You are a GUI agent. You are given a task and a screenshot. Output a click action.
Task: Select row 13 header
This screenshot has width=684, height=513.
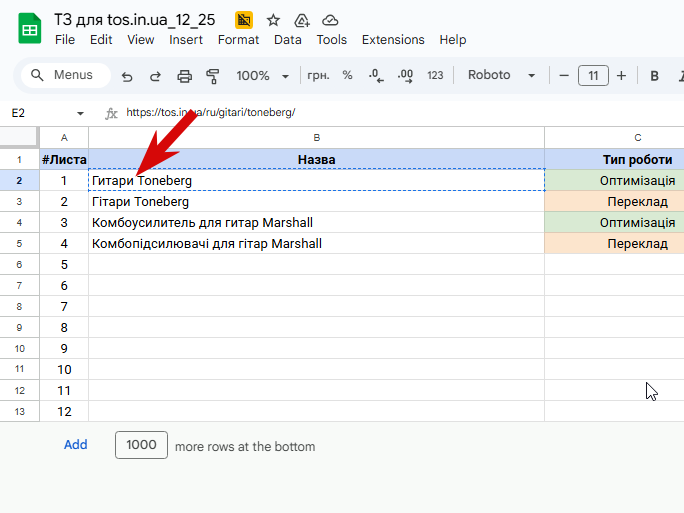(19, 411)
